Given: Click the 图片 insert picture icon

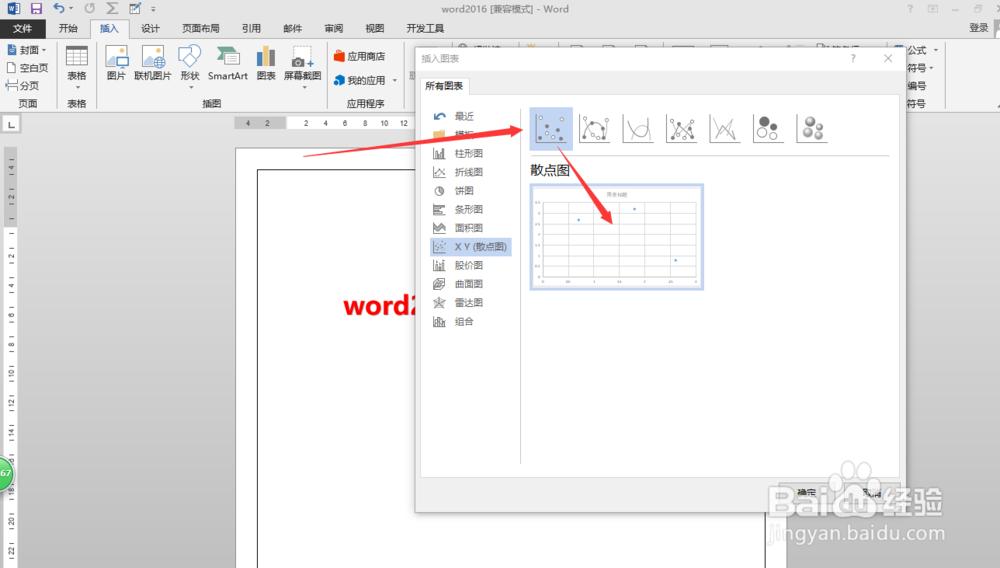Looking at the screenshot, I should [x=117, y=64].
